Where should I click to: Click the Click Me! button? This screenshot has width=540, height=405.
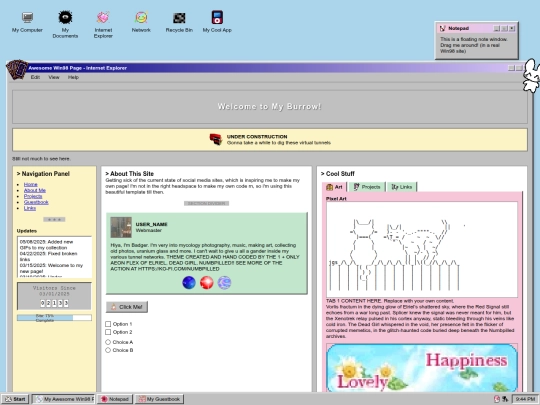click(127, 307)
